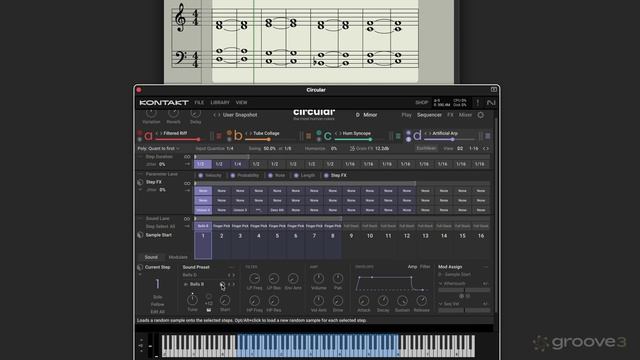Toggle the top green dot on layer c

coord(318,133)
